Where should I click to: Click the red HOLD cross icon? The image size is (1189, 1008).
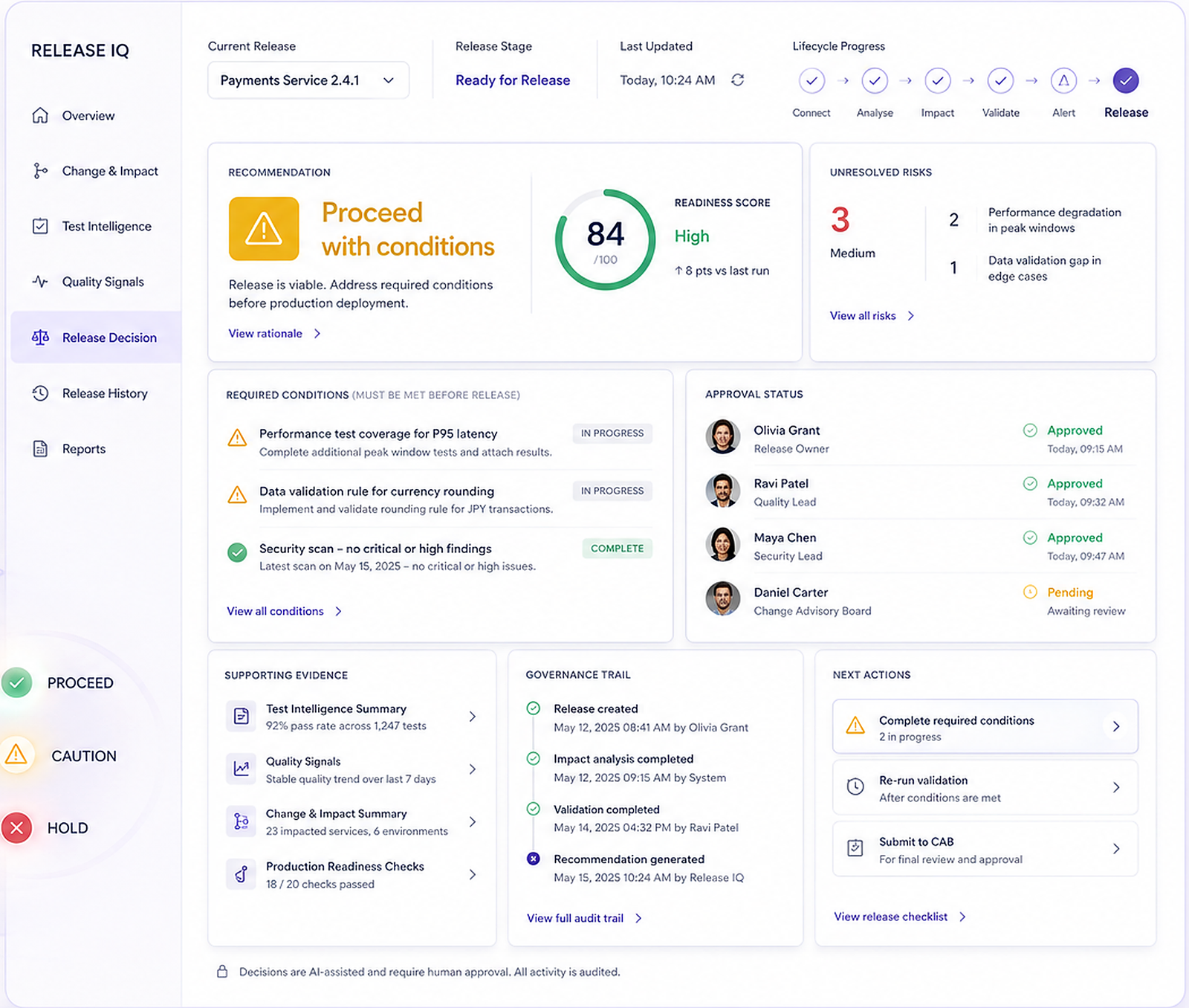(16, 827)
